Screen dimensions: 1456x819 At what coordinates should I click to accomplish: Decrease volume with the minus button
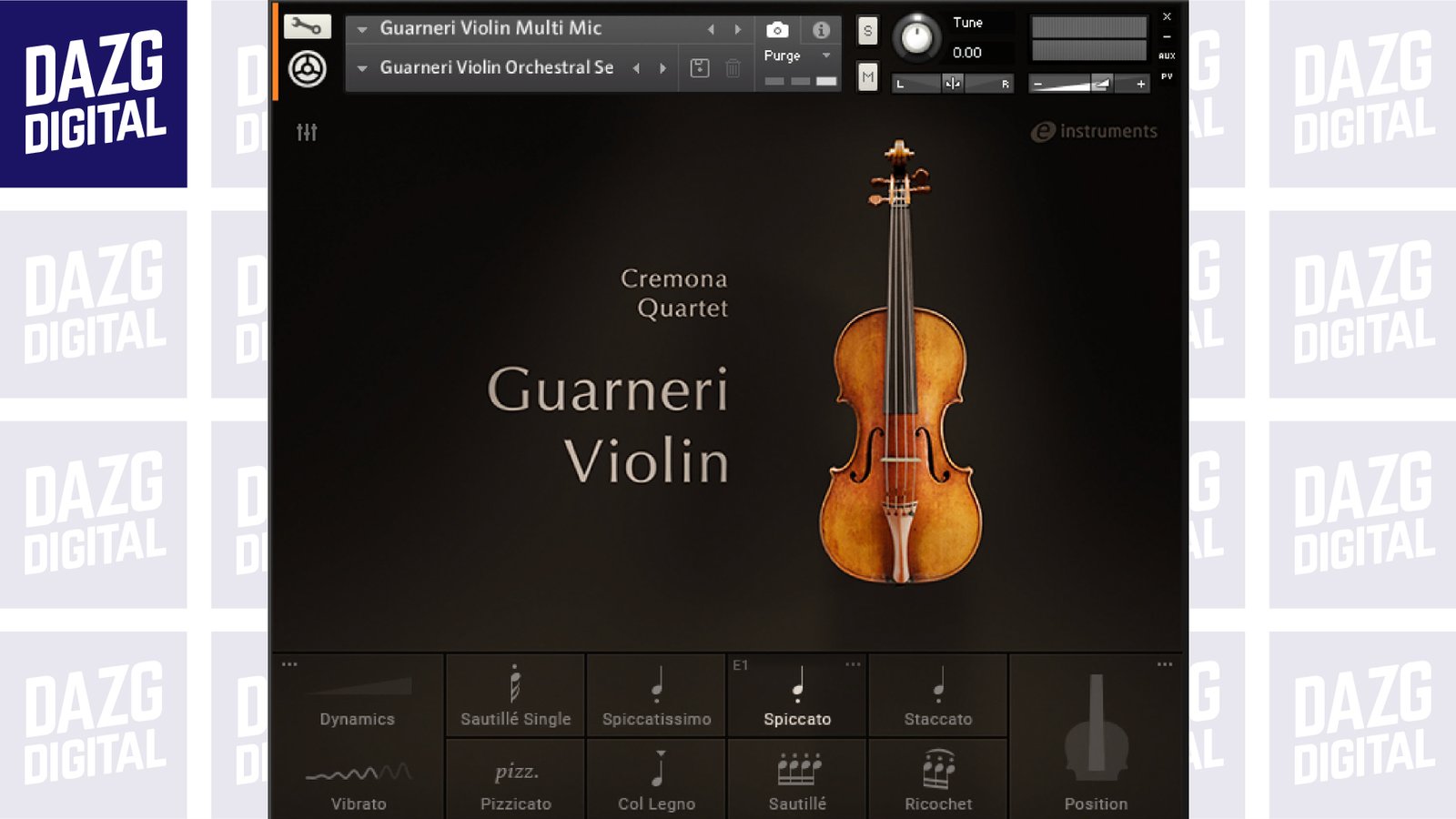pyautogui.click(x=1038, y=84)
